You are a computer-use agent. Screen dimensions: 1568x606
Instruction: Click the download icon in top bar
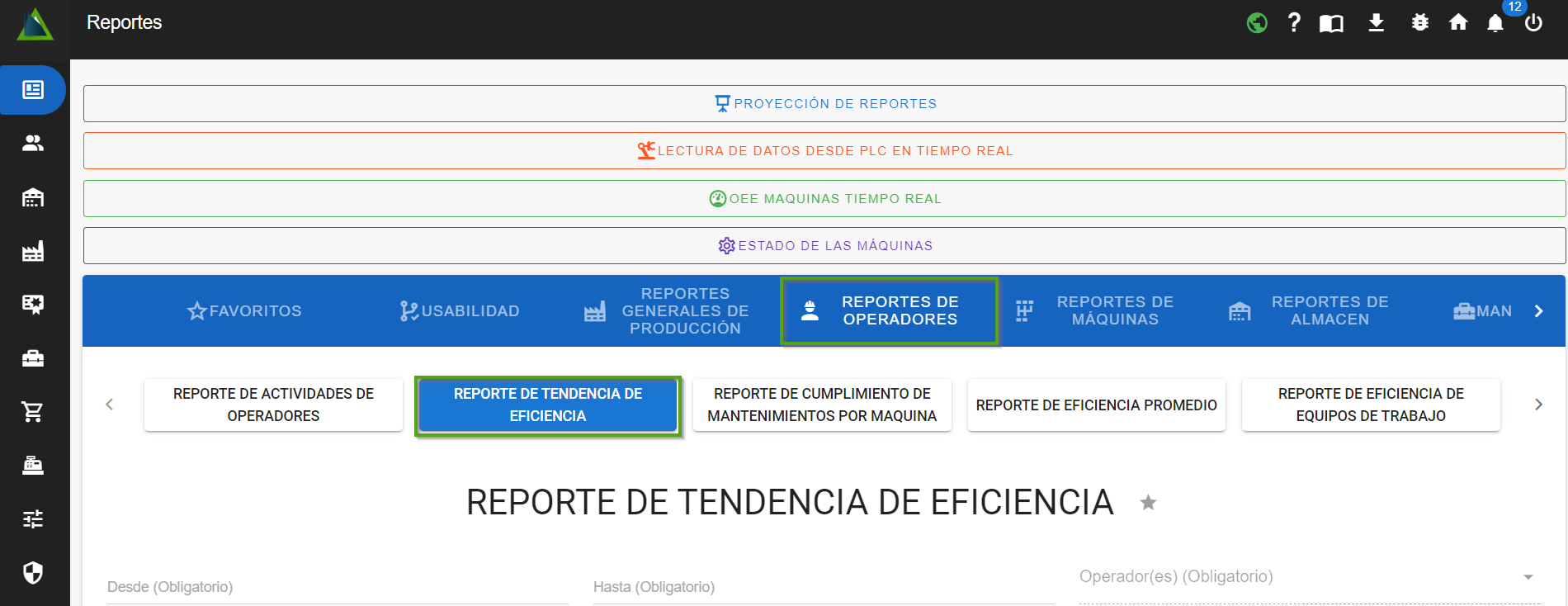pyautogui.click(x=1376, y=23)
